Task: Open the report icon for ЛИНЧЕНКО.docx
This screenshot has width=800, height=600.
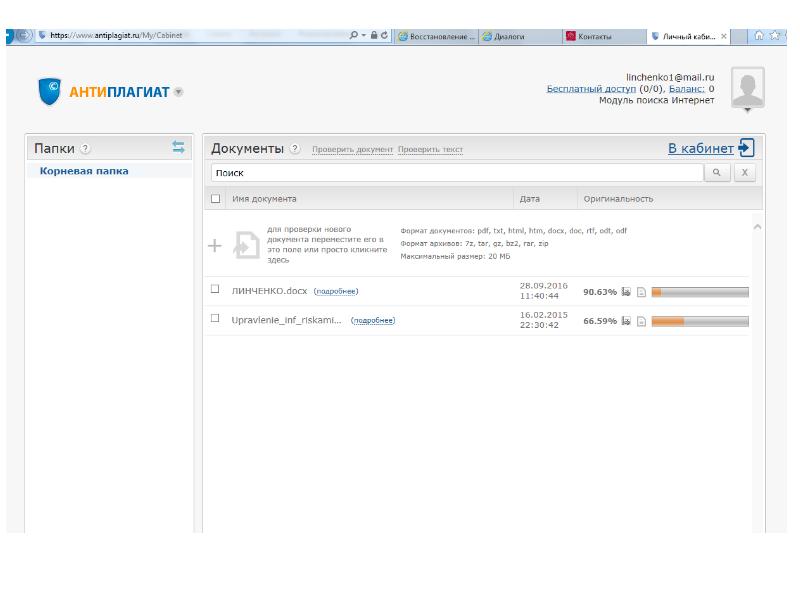Action: click(x=626, y=292)
